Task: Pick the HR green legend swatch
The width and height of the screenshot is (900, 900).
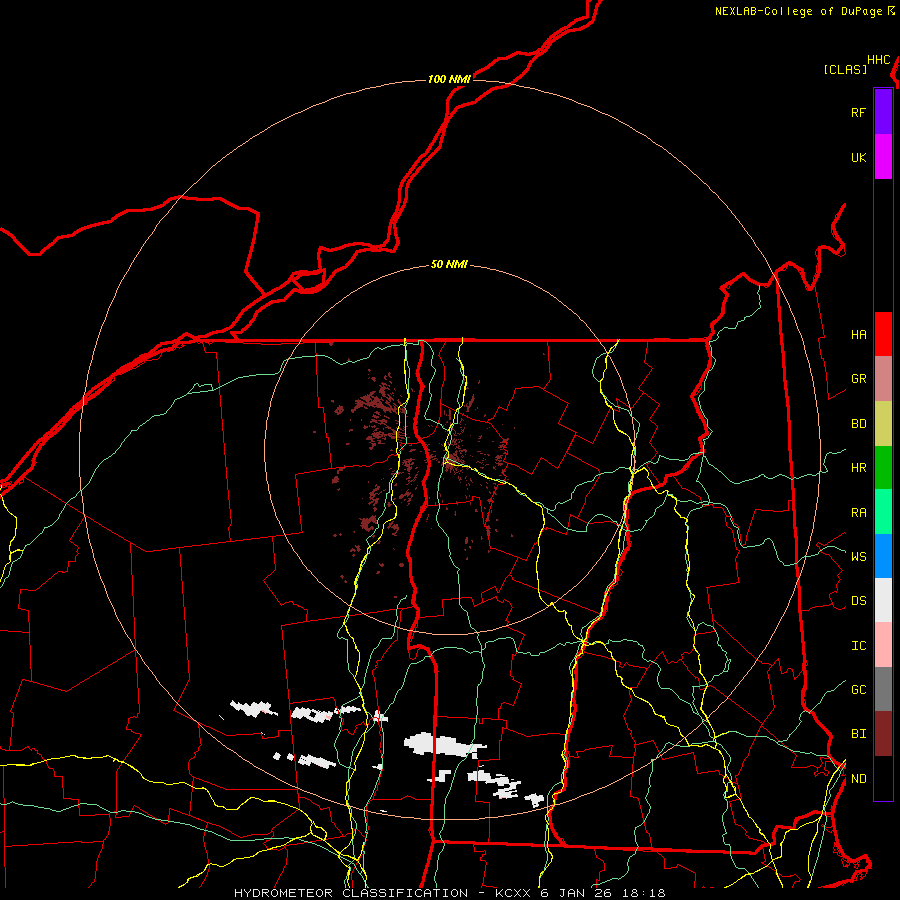Action: (x=883, y=467)
